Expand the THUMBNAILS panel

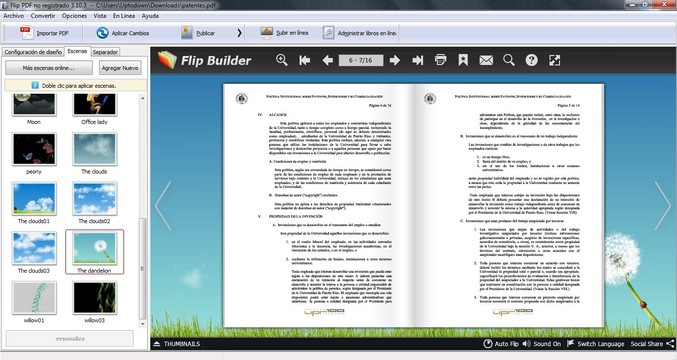click(x=177, y=344)
